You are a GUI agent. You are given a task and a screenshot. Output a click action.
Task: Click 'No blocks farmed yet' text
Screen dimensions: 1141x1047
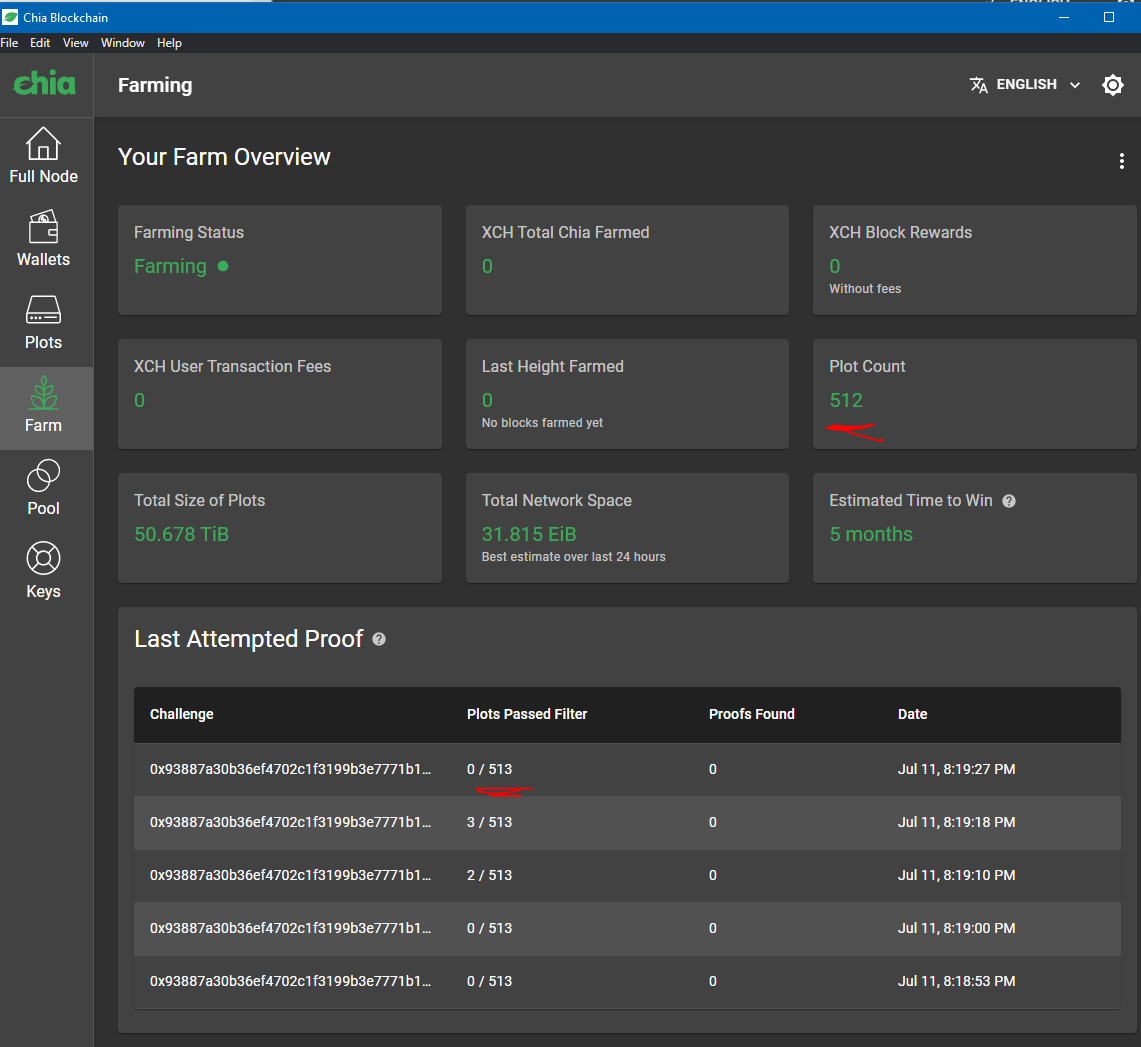tap(542, 423)
